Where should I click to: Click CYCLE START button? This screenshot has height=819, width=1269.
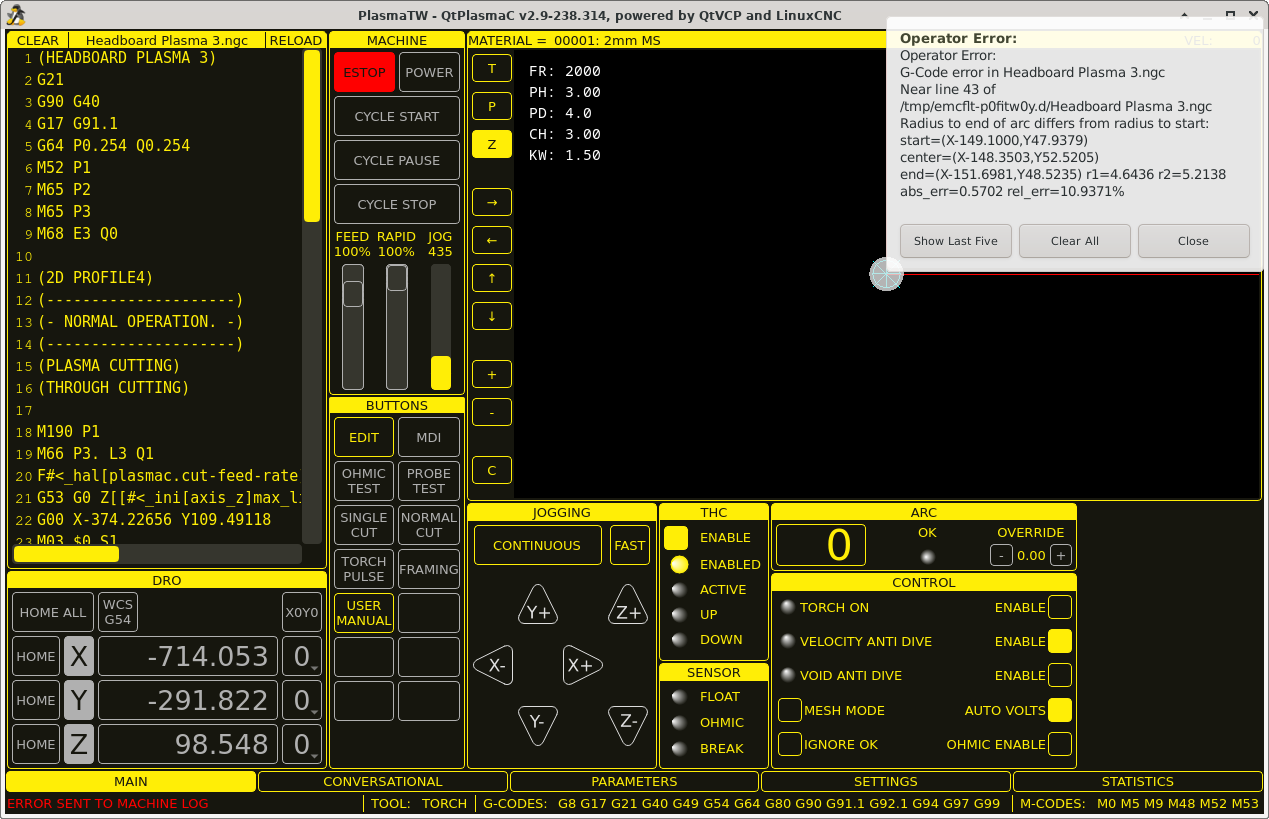coord(397,116)
